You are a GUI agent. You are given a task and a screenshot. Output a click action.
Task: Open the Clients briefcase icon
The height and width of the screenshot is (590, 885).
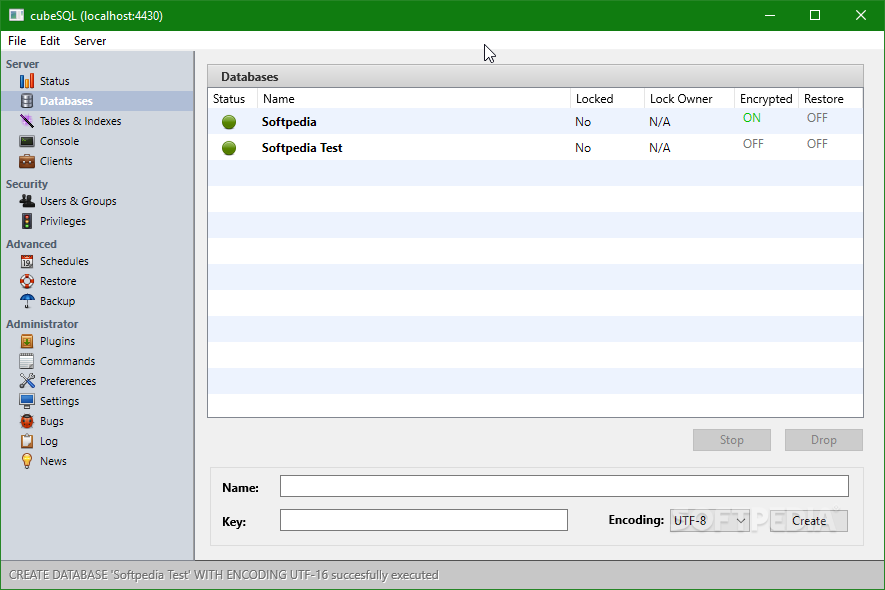[27, 161]
